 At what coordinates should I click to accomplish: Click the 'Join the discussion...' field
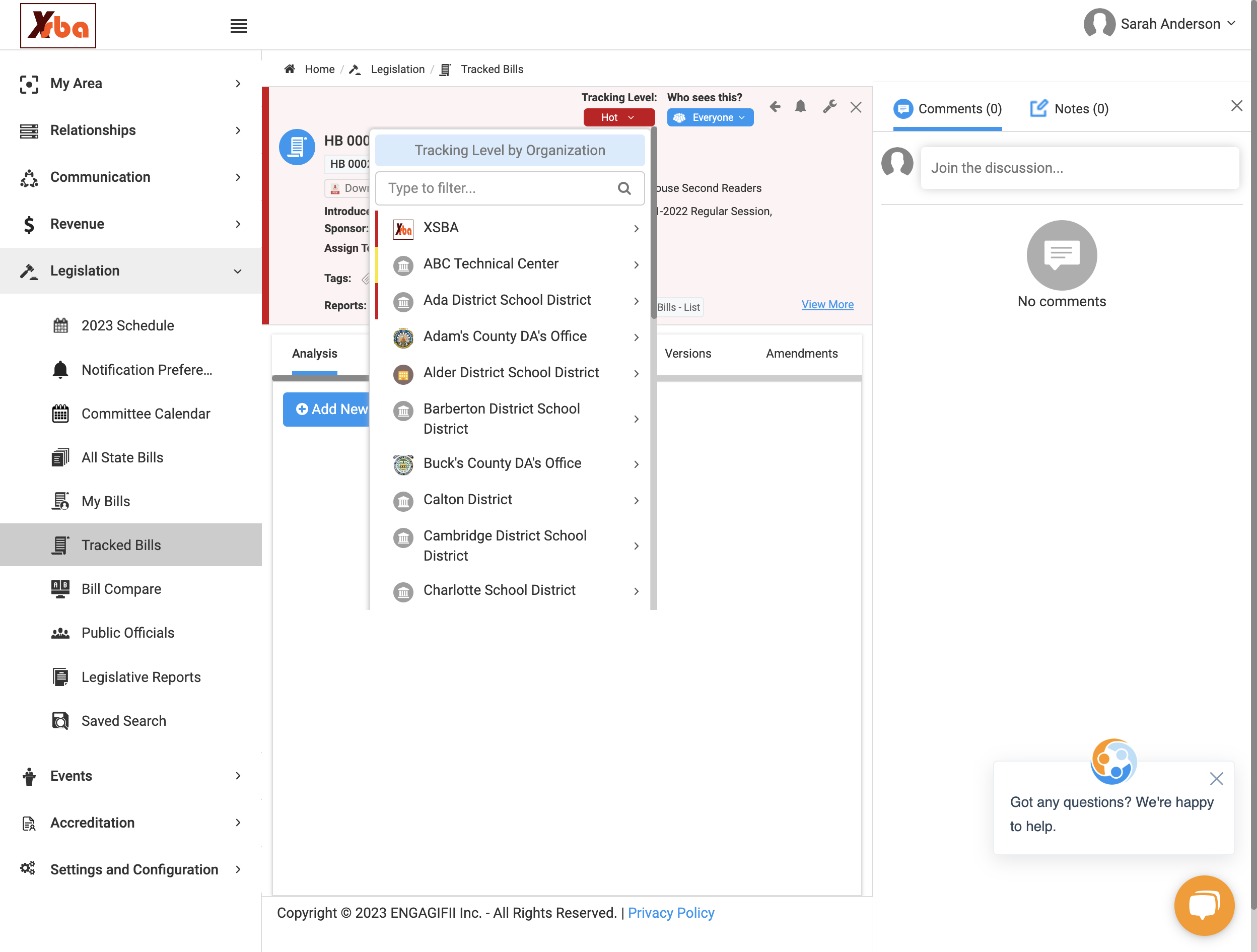1079,168
